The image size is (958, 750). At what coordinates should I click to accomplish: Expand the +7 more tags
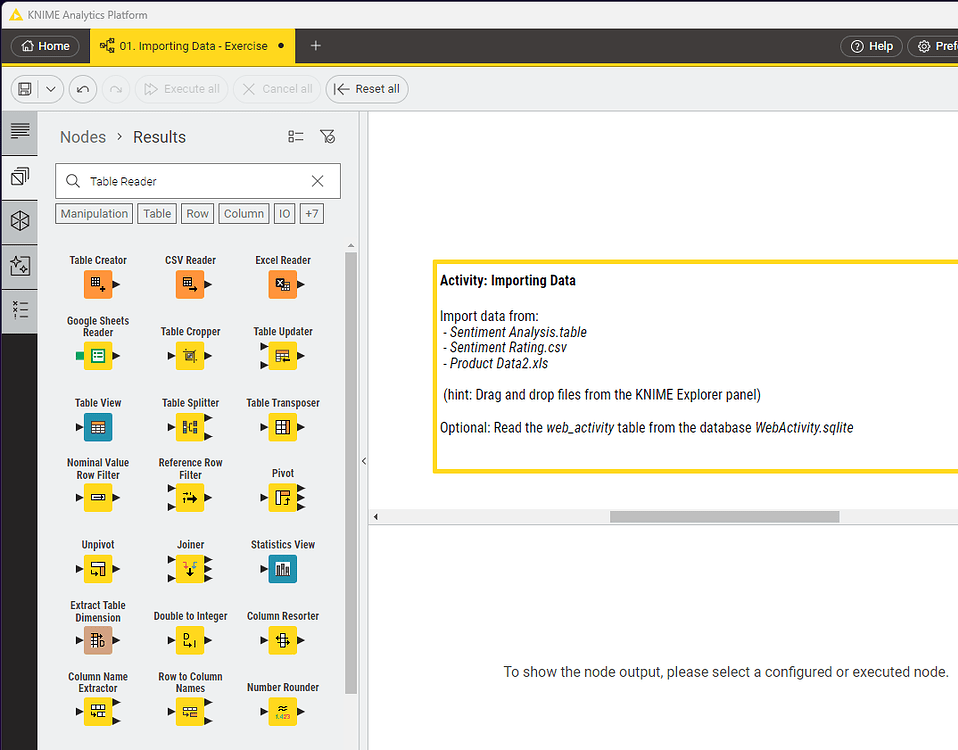(x=312, y=213)
